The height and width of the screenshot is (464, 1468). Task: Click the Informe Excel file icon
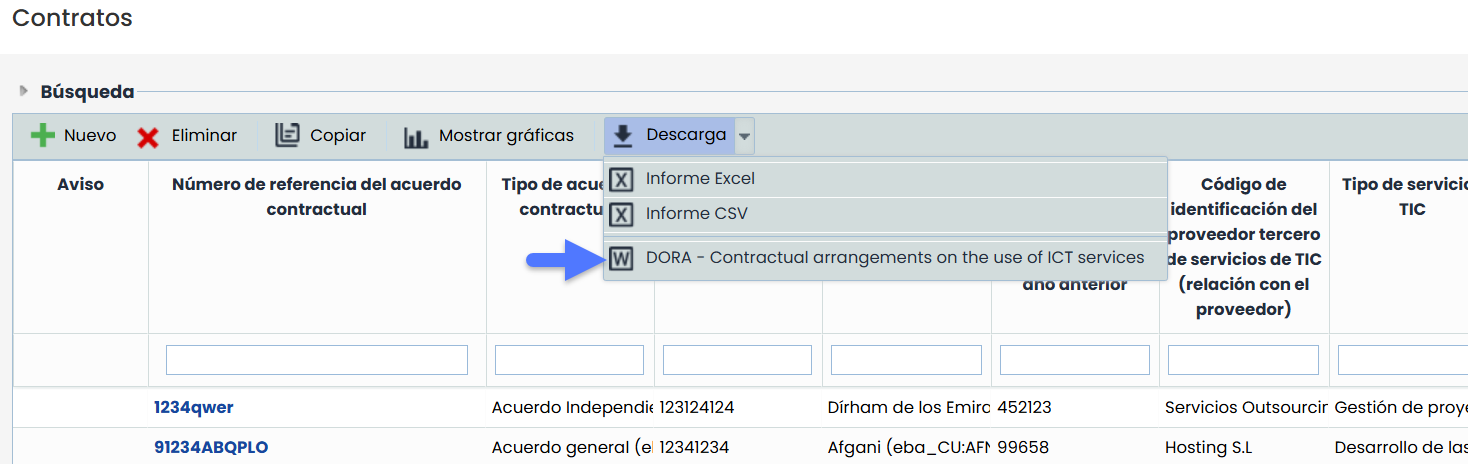click(622, 180)
